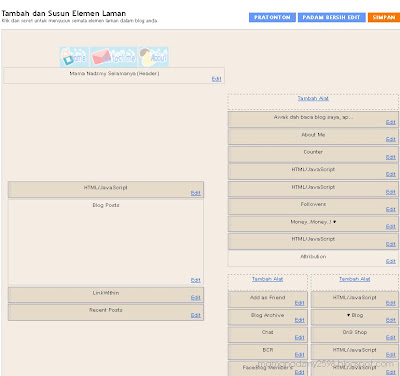Edit the LinkWithin widget
The image size is (400, 376).
pyautogui.click(x=196, y=298)
